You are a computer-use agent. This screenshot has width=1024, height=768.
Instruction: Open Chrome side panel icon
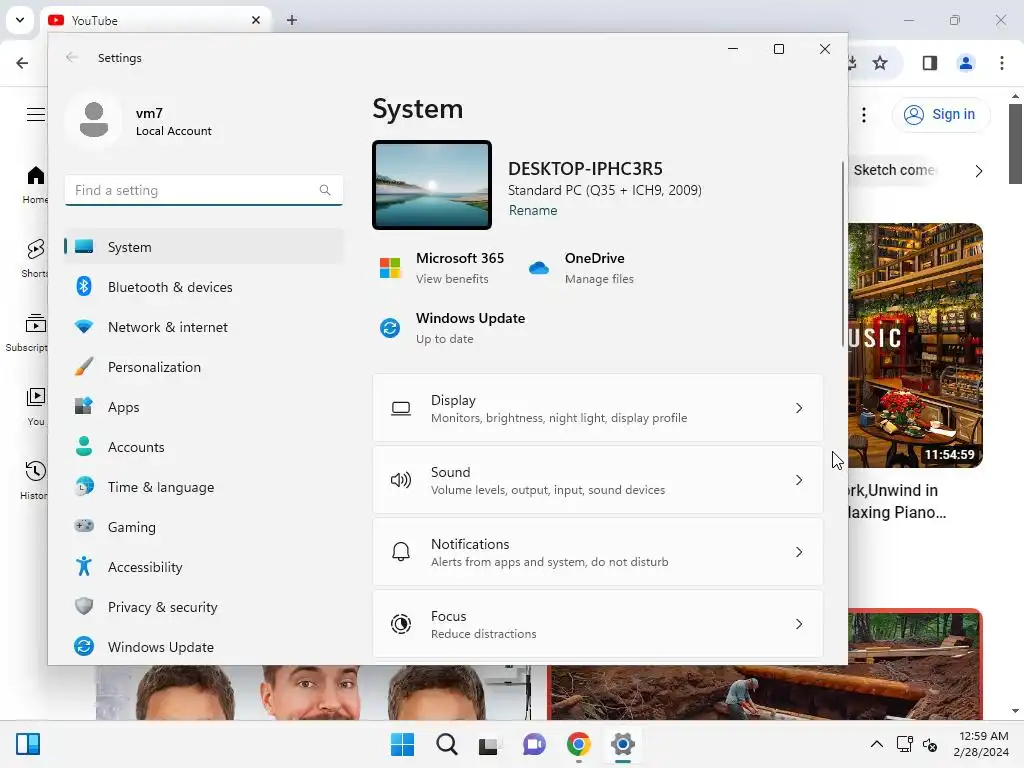pyautogui.click(x=930, y=63)
